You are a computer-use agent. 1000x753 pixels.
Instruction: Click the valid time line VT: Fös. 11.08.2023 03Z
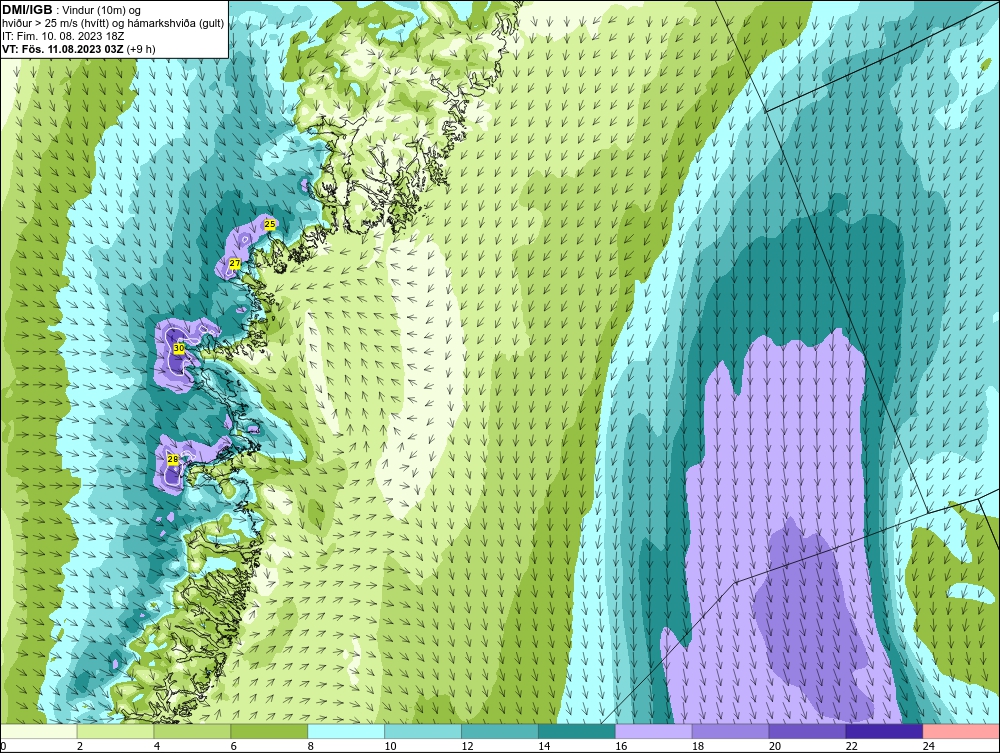pos(63,48)
